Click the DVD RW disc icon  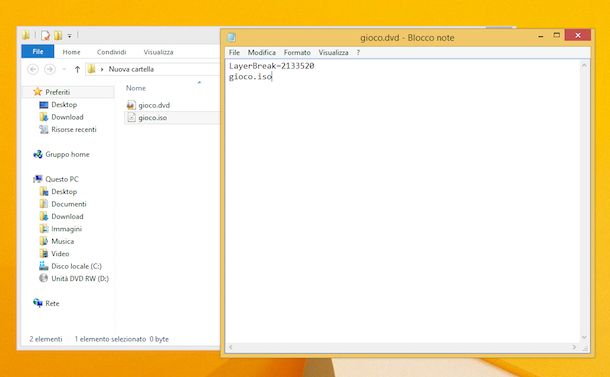coord(44,279)
